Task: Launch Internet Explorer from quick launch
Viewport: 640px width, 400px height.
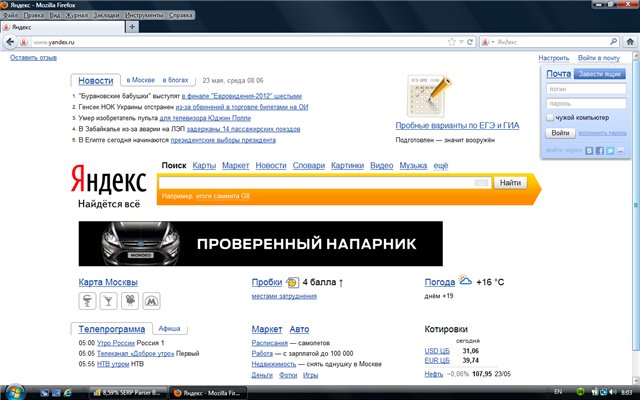Action: (x=68, y=393)
